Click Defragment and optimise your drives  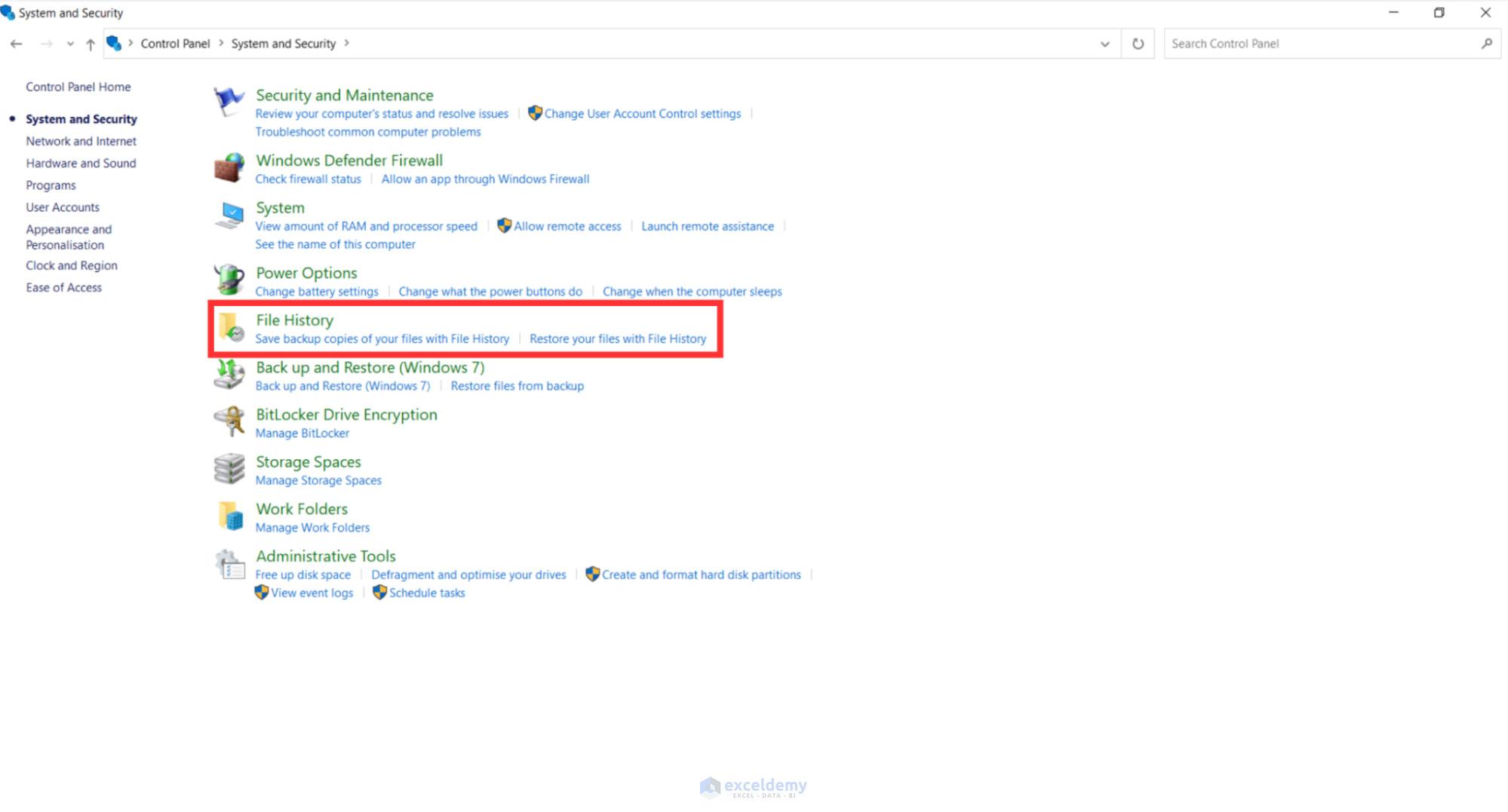pyautogui.click(x=468, y=575)
